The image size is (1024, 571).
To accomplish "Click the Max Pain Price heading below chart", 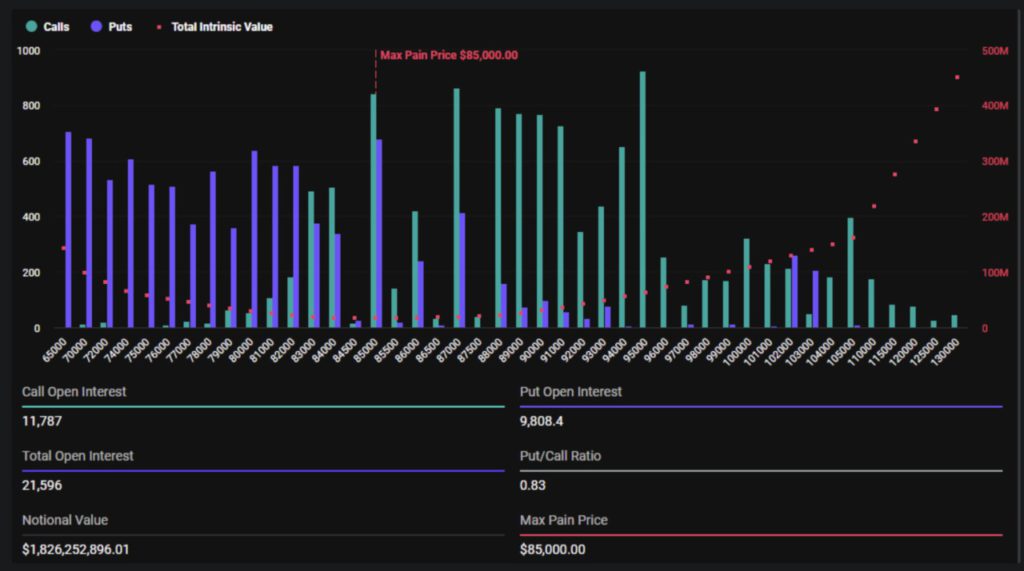I will pos(564,520).
